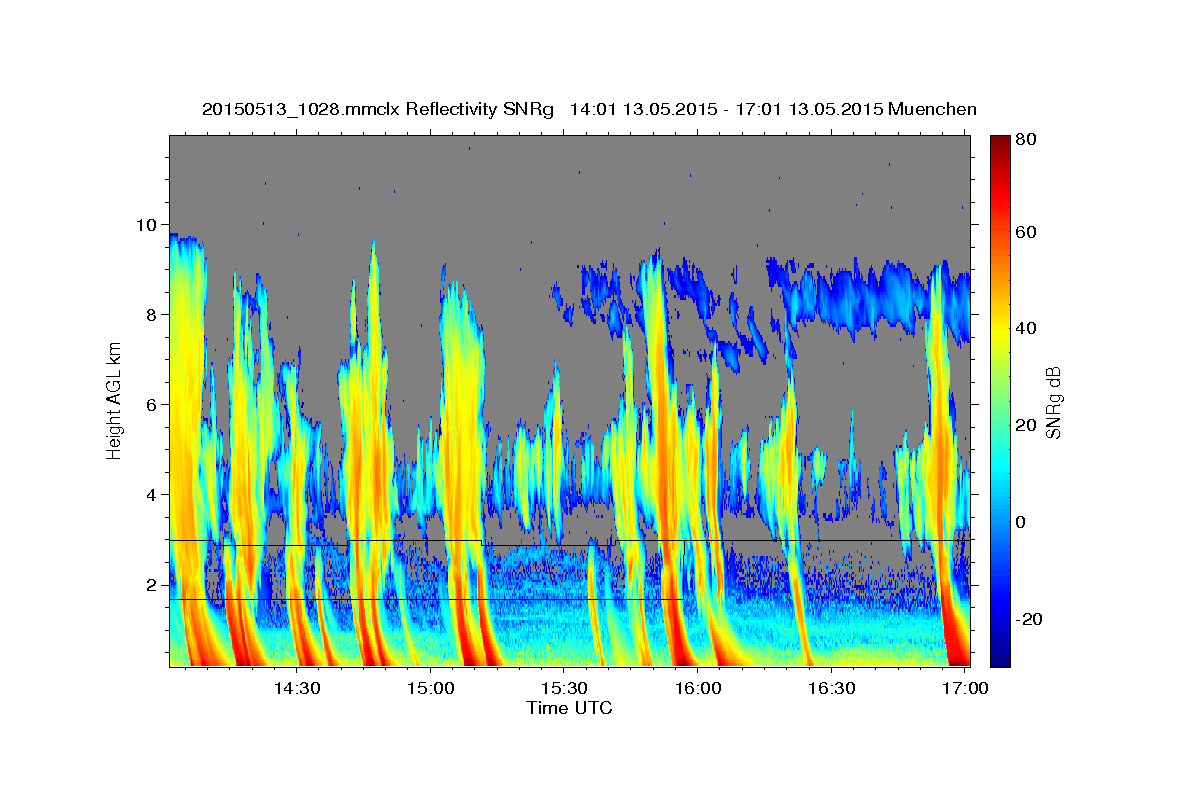Click the colorbar value 0
Screen dimensions: 1200x800
[x=1020, y=522]
